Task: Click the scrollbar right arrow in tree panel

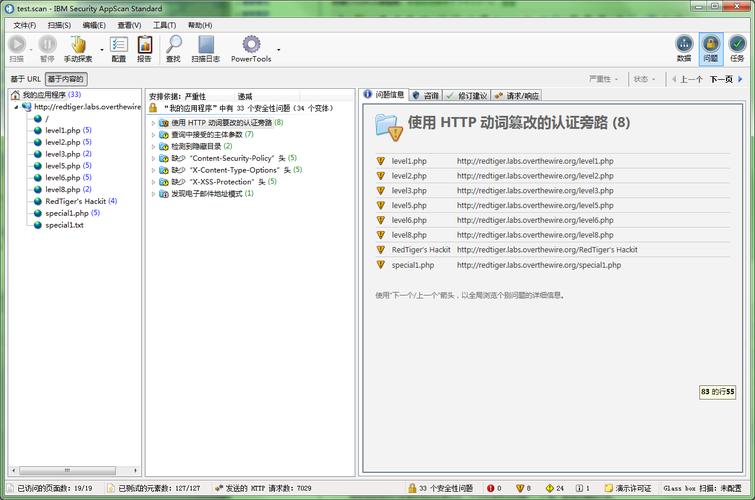Action: point(135,470)
